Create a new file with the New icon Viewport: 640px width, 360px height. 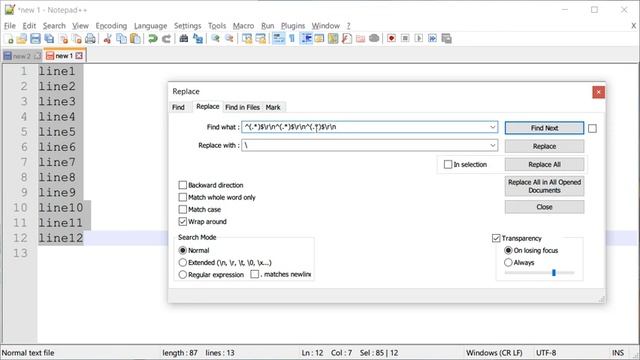[x=9, y=39]
